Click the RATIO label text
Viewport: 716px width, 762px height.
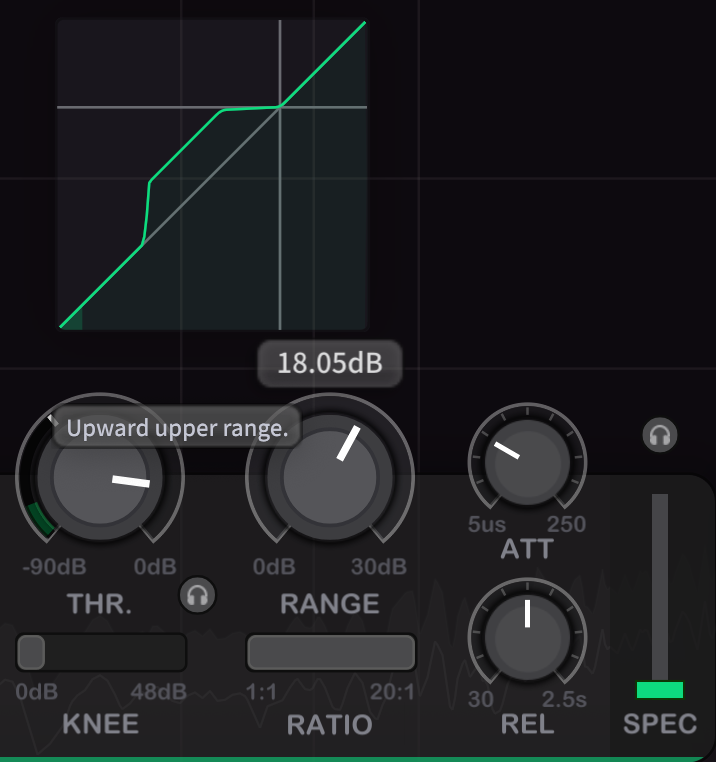[330, 724]
